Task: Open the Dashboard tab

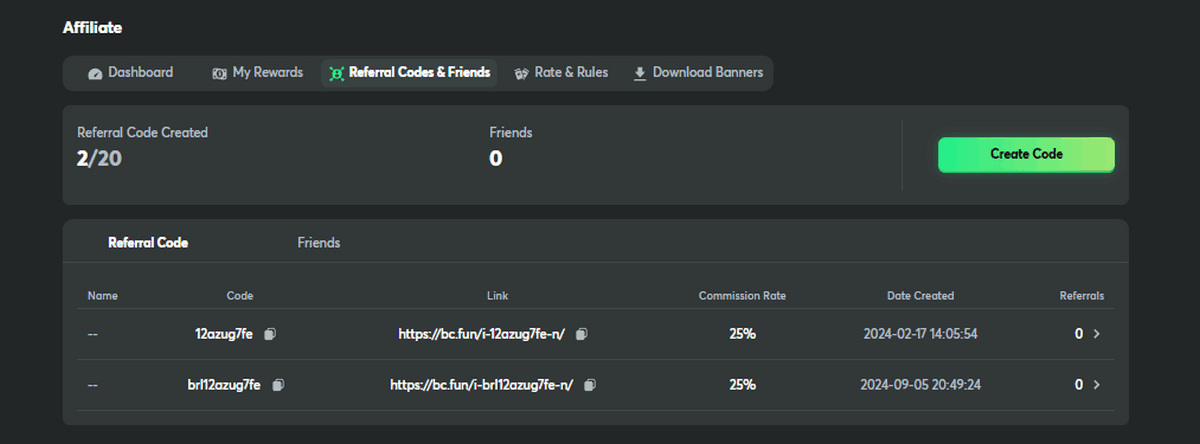Action: click(140, 73)
